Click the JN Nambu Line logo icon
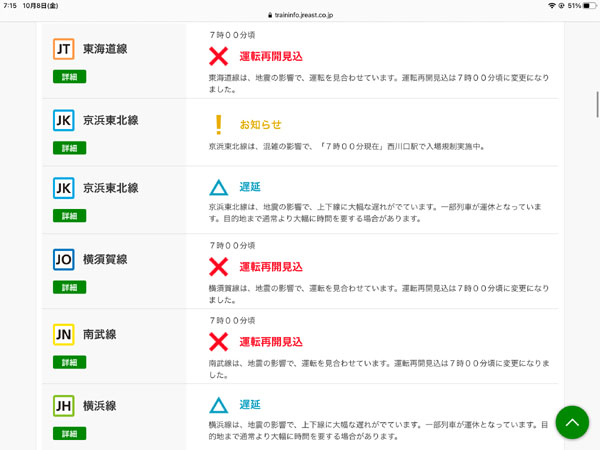The image size is (600, 450). pos(64,334)
